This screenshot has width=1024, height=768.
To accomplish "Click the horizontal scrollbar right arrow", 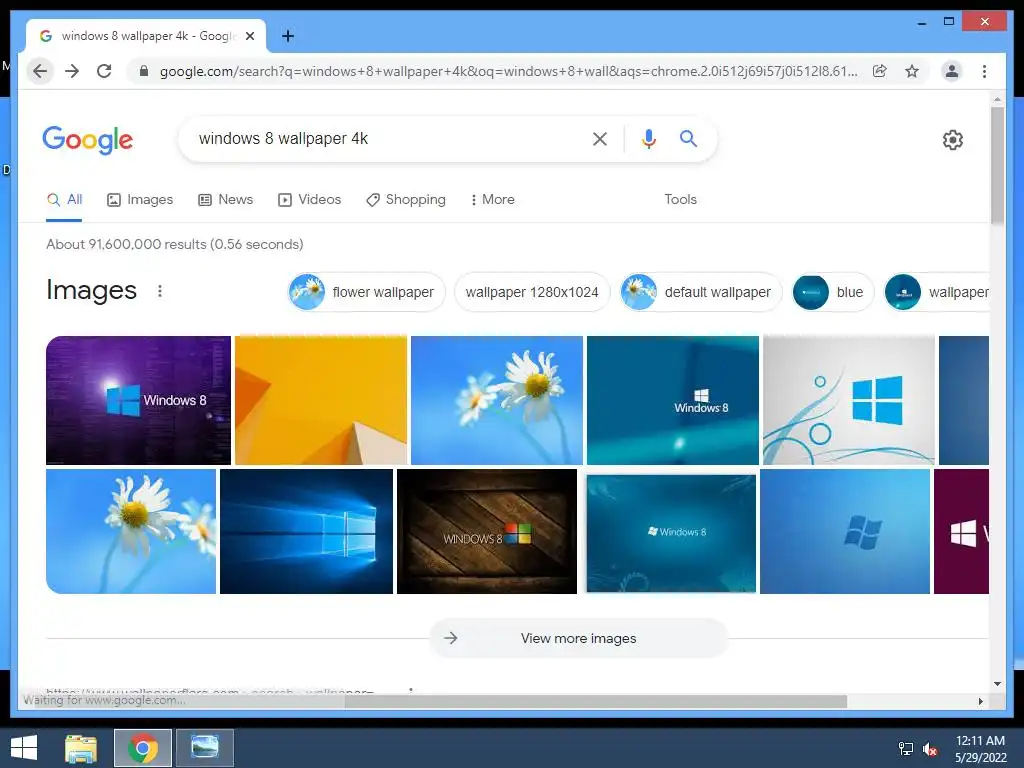I will click(981, 701).
